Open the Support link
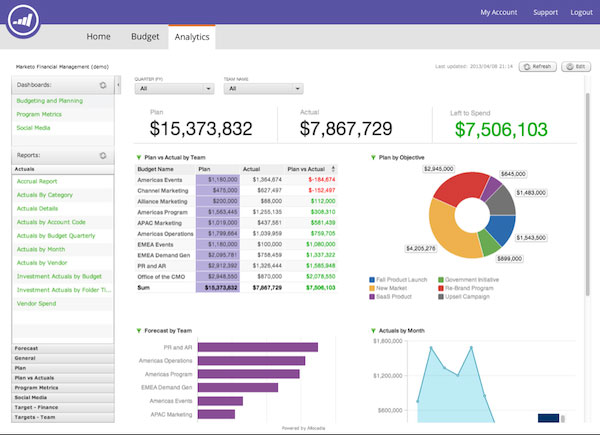Viewport: 600px width, 435px height. point(545,12)
